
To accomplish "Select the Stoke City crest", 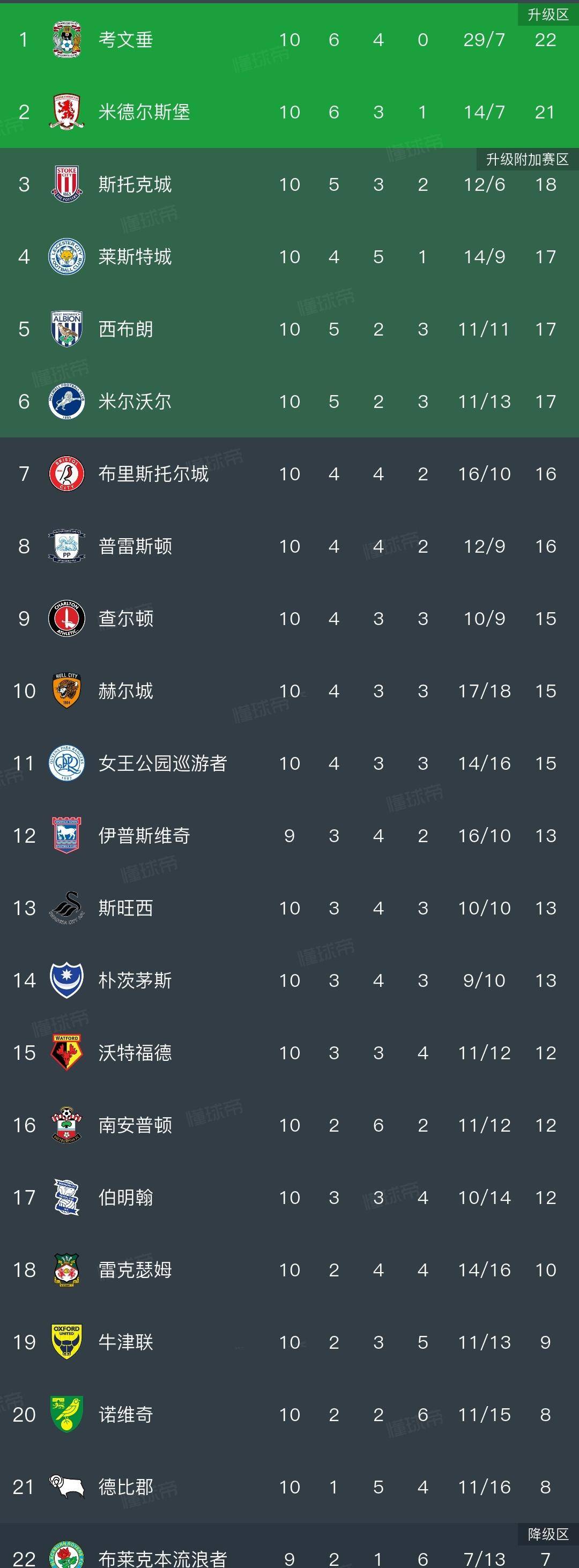I will (x=66, y=184).
